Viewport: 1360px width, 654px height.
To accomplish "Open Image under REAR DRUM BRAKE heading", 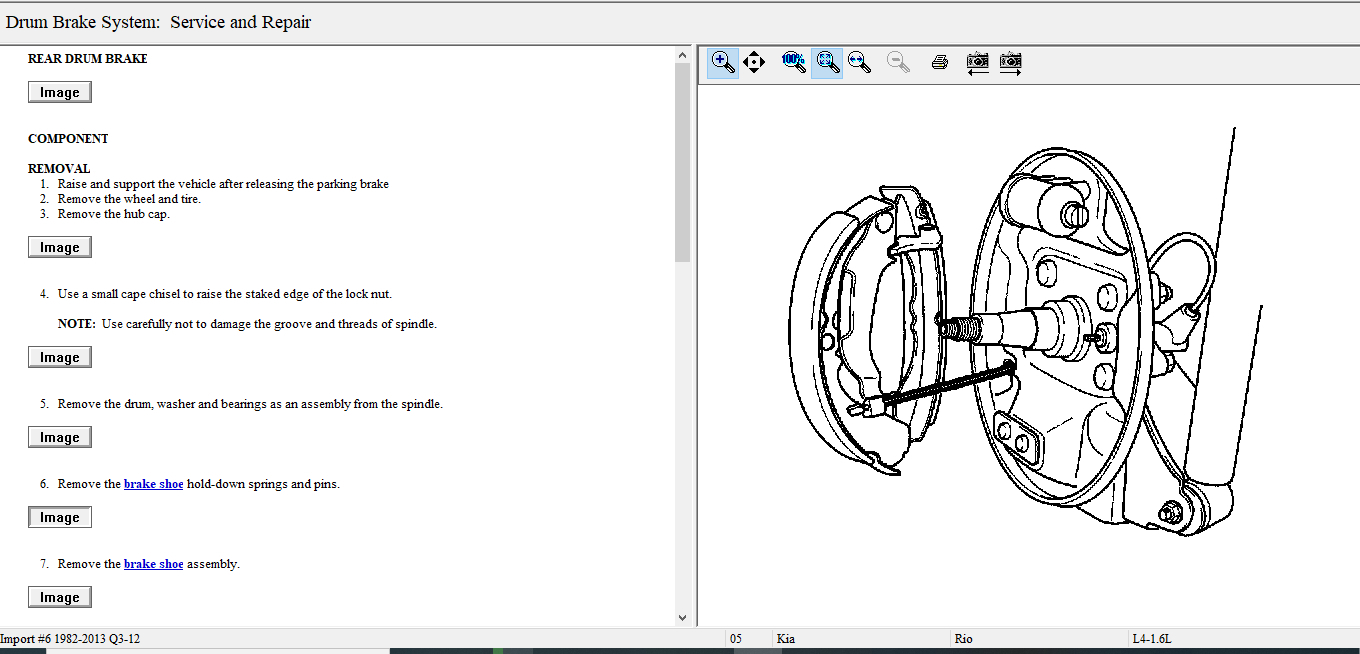I will tap(60, 92).
